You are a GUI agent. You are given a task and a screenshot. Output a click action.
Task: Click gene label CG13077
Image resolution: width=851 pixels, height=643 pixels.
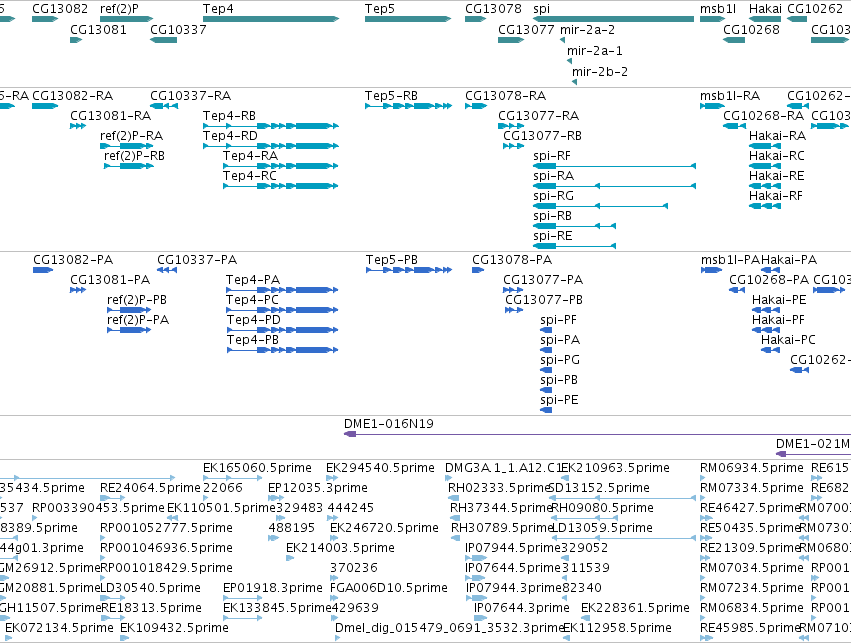click(526, 30)
